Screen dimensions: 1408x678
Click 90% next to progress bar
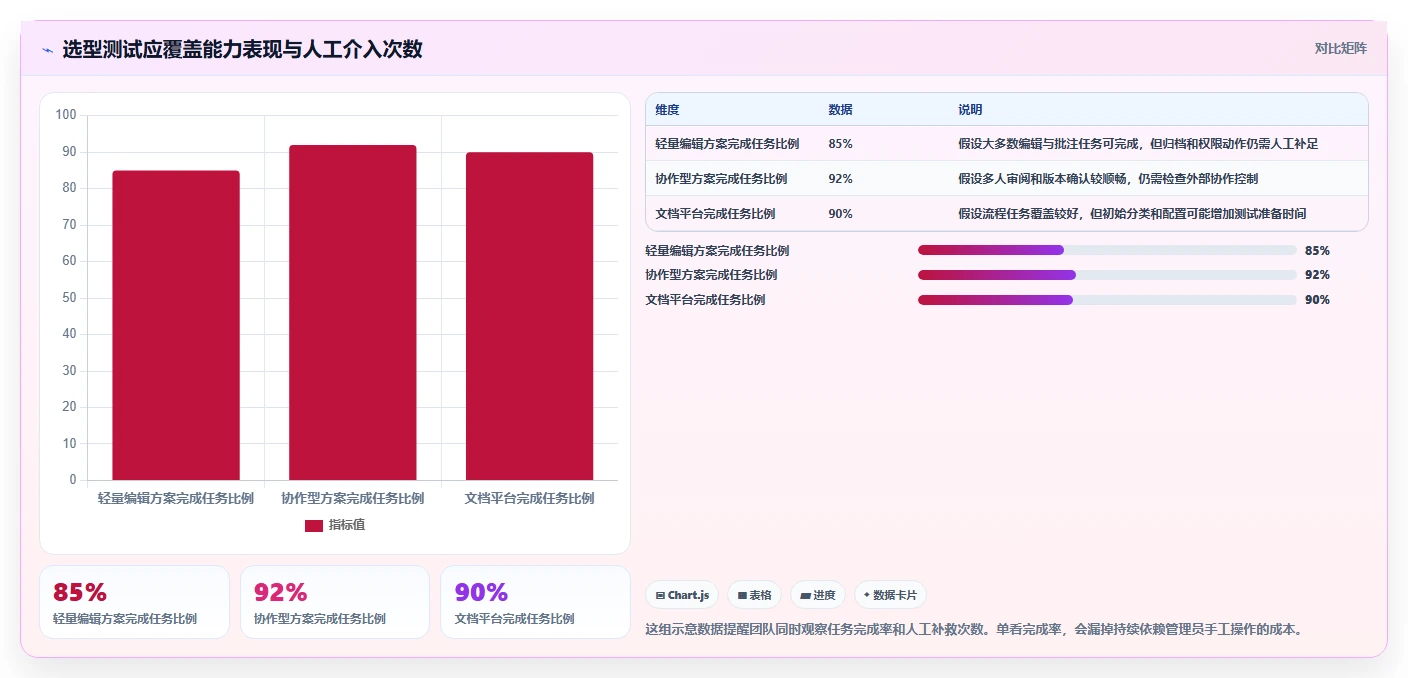[1317, 300]
